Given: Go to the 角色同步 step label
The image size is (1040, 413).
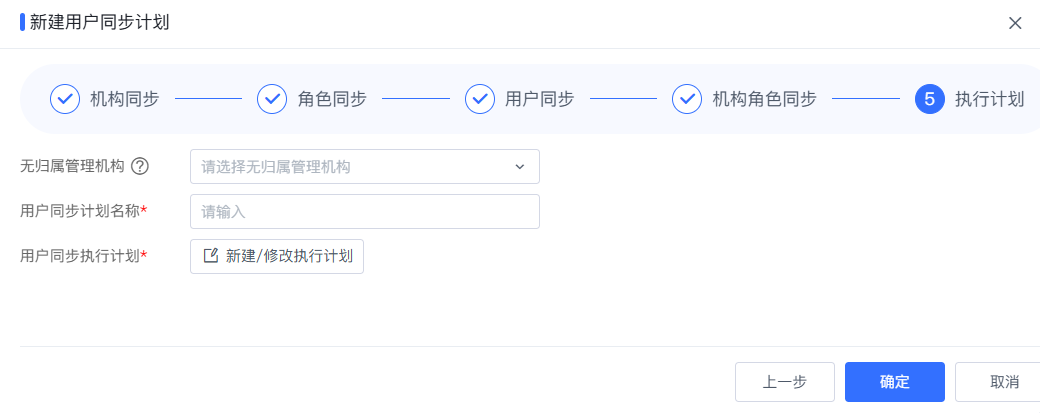Looking at the screenshot, I should coord(332,99).
